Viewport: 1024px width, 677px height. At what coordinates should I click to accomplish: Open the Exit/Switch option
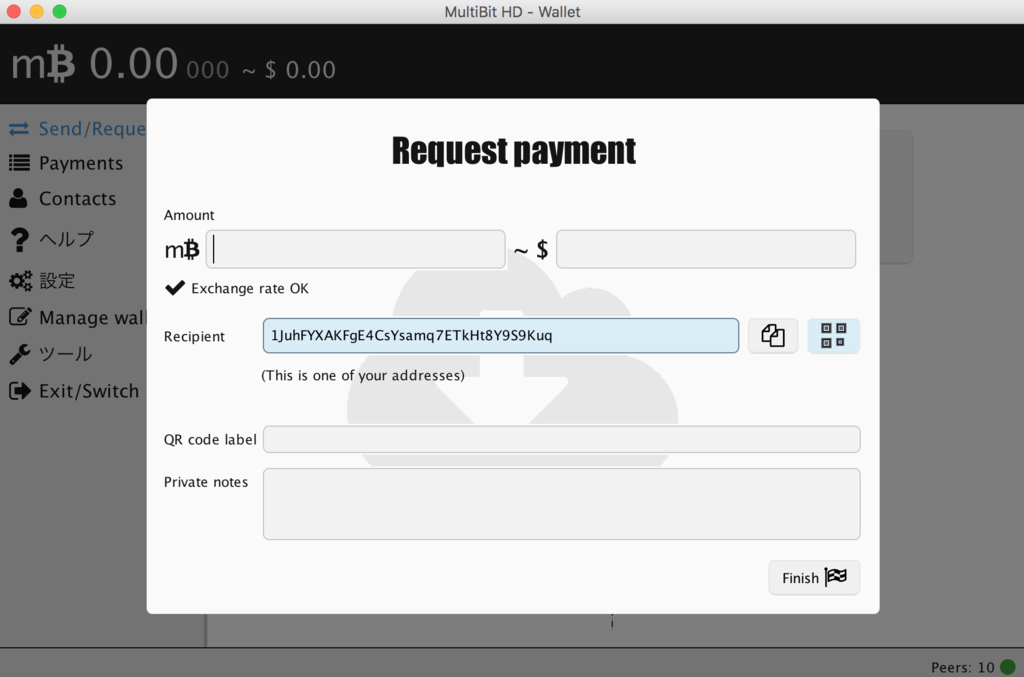(x=88, y=391)
